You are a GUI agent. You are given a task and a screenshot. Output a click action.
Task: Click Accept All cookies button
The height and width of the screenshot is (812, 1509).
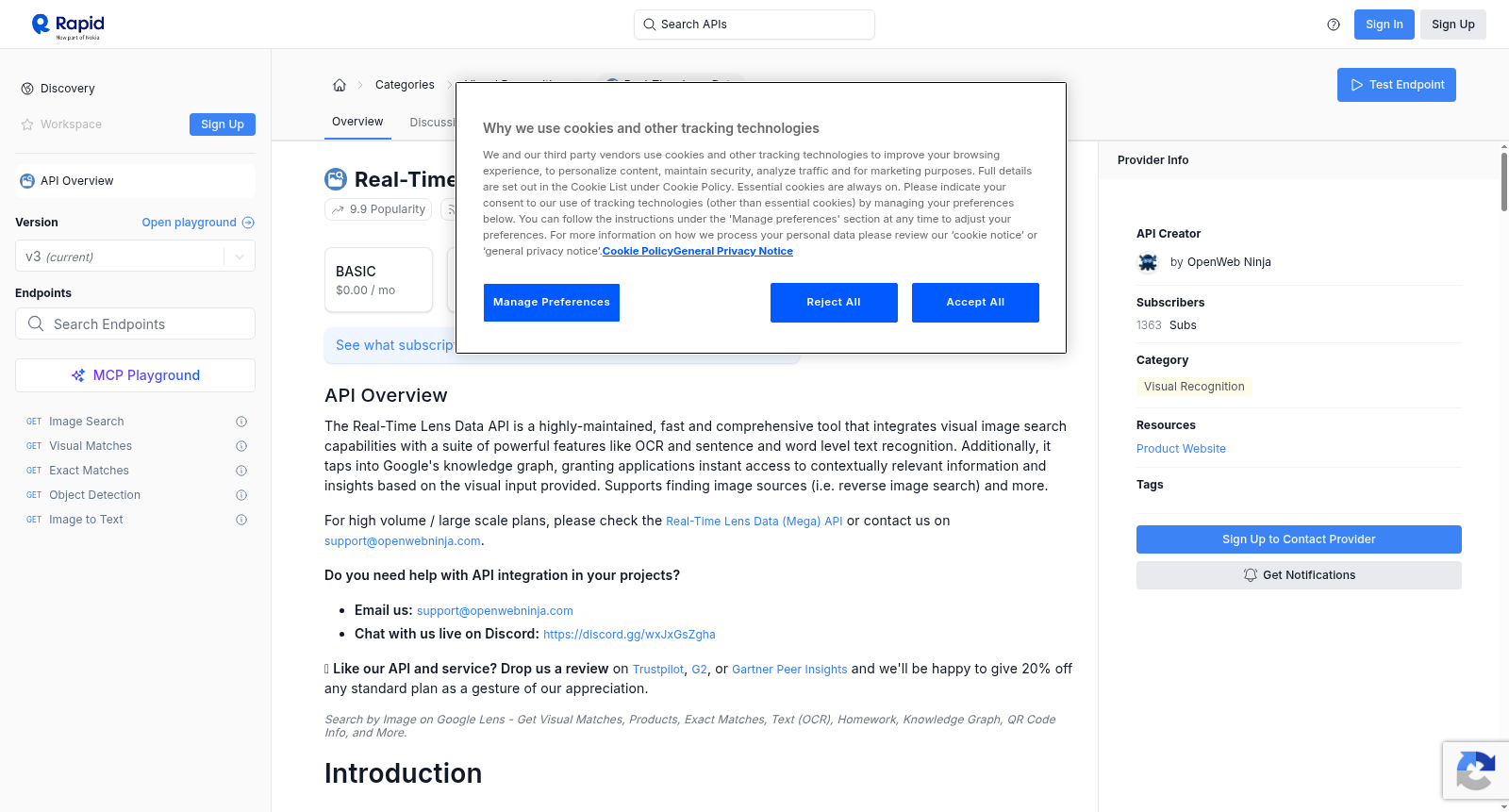click(x=975, y=303)
